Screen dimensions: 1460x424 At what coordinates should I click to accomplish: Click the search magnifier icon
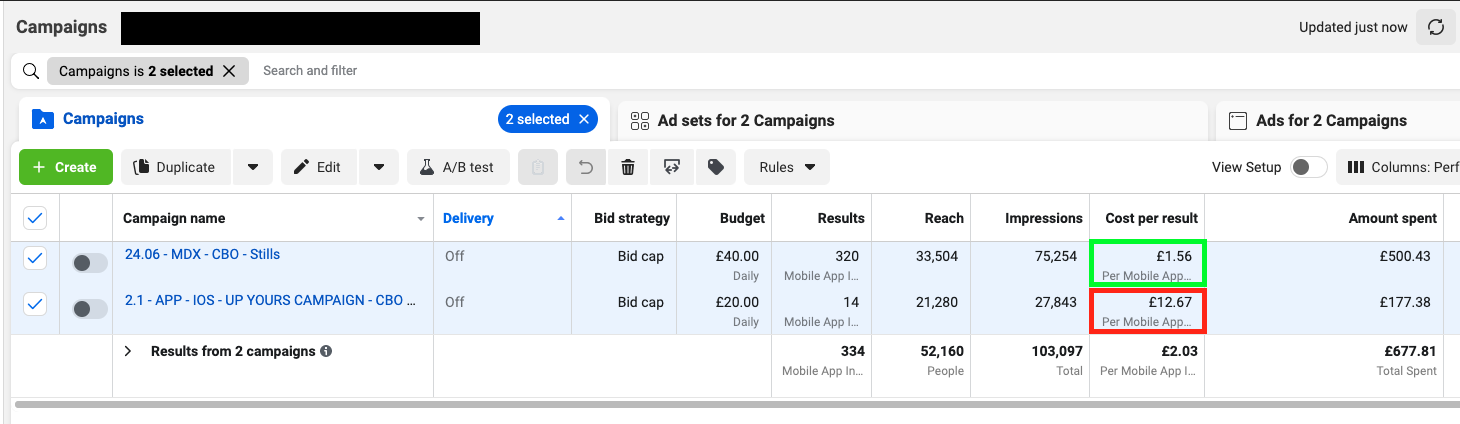coord(31,71)
